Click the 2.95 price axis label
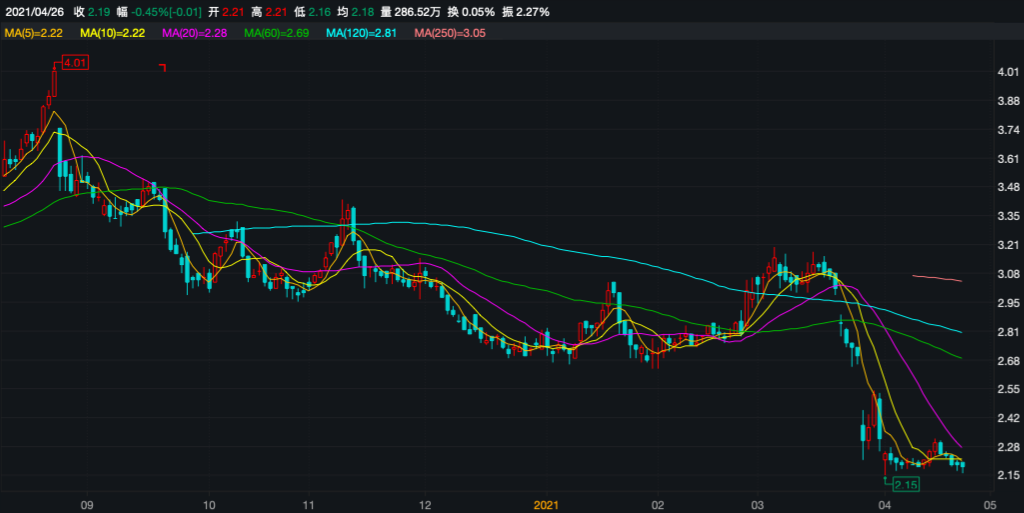This screenshot has height=513, width=1024. pos(1008,303)
